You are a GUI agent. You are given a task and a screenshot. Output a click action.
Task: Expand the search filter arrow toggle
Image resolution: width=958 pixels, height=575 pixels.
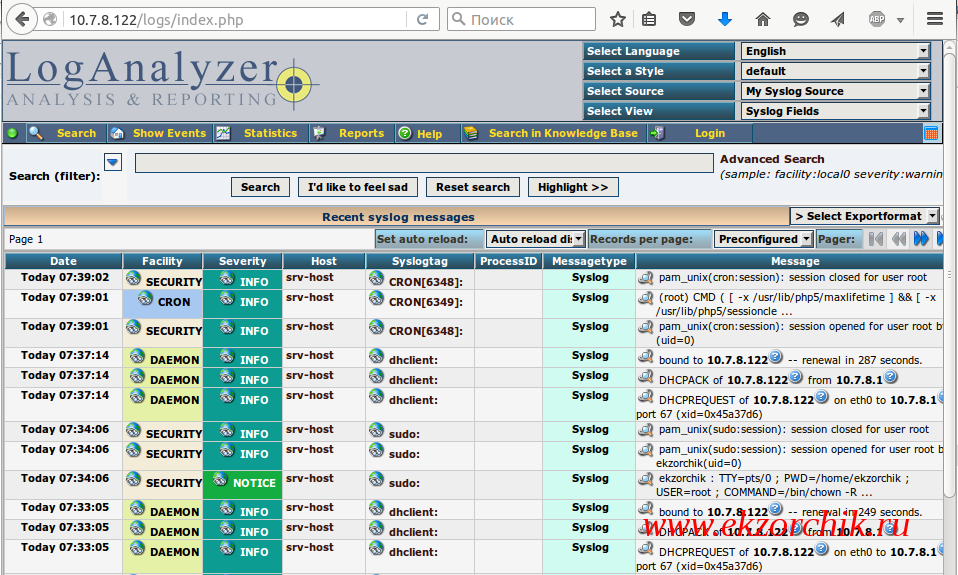point(113,162)
